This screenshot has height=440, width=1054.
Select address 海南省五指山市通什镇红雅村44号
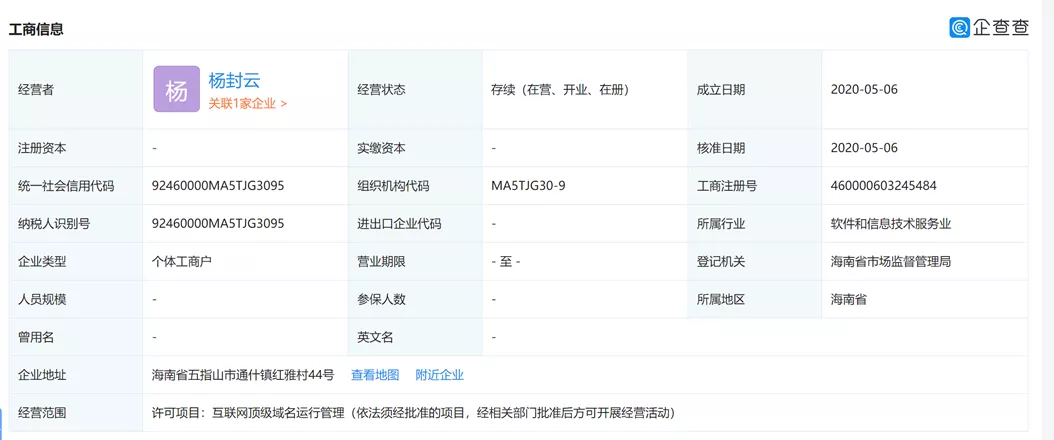pos(243,375)
